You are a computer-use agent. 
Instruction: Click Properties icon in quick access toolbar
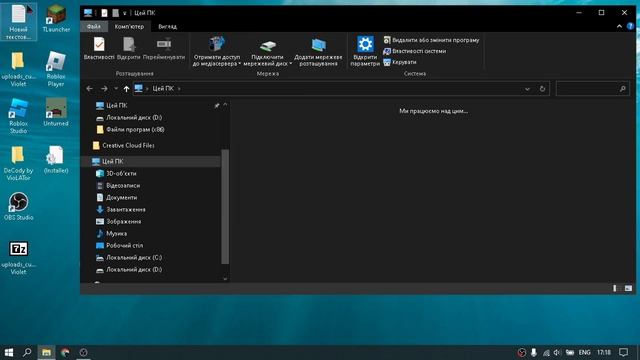tap(104, 13)
